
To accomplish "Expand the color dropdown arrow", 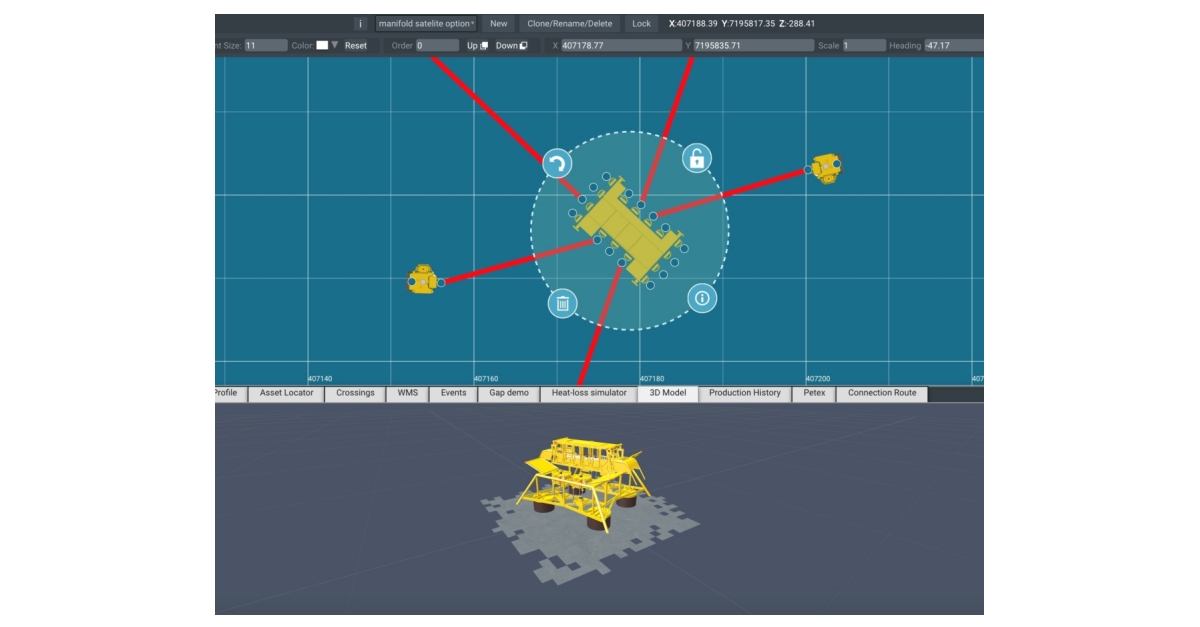I will [335, 45].
